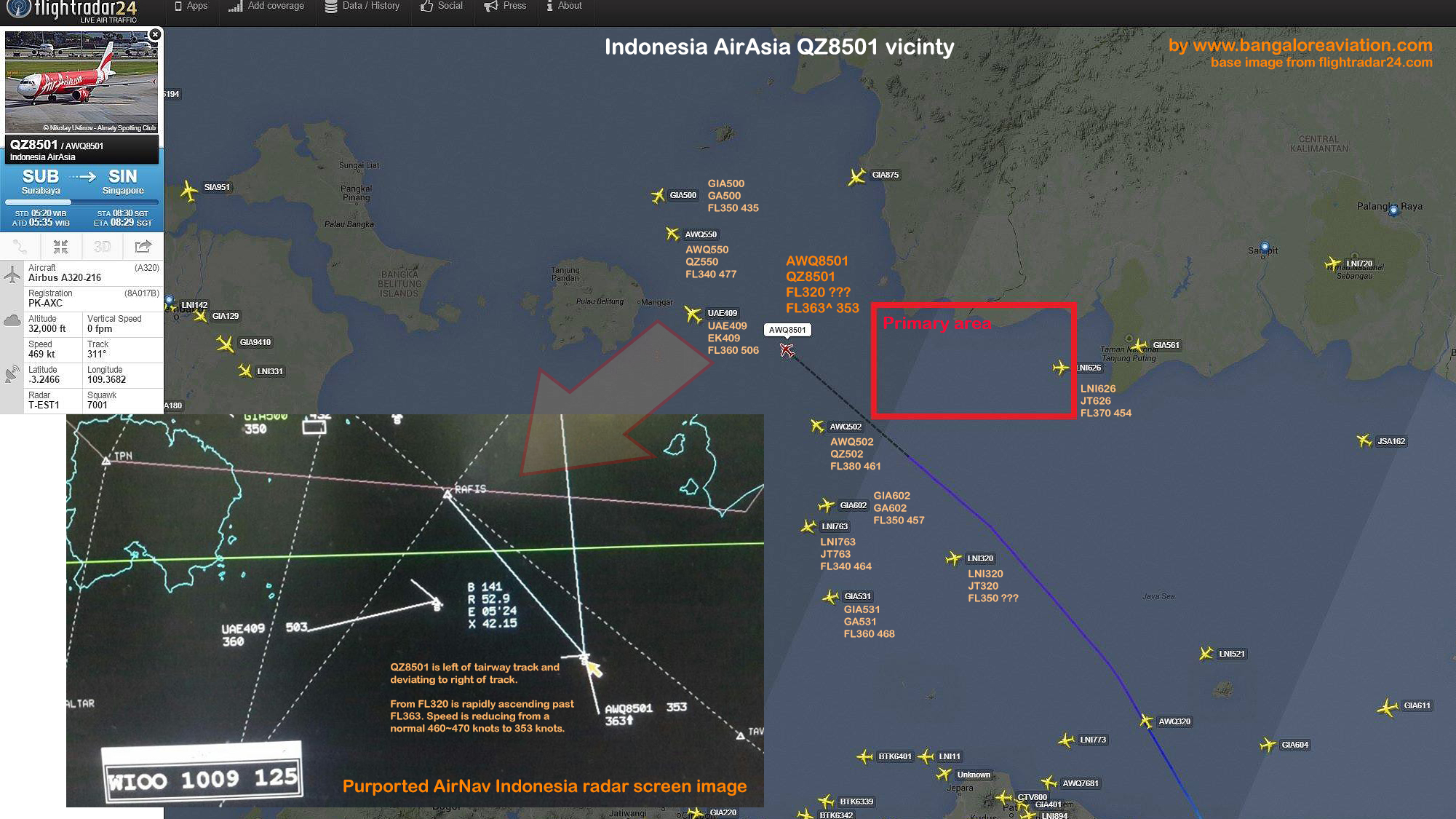
Task: Close the QZ8501 flight info panel
Action: (x=155, y=34)
